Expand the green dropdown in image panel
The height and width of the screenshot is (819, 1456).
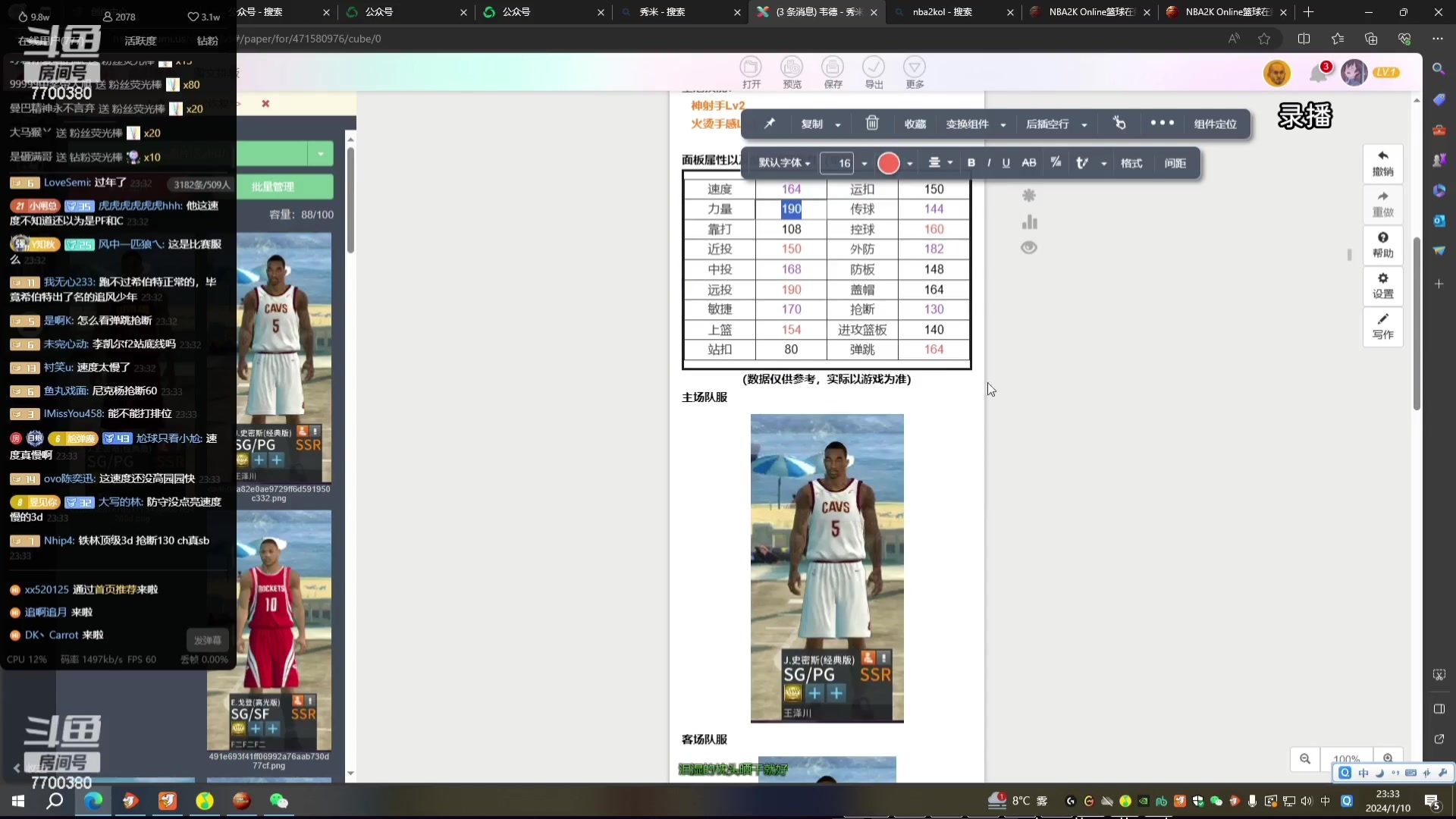pos(321,154)
